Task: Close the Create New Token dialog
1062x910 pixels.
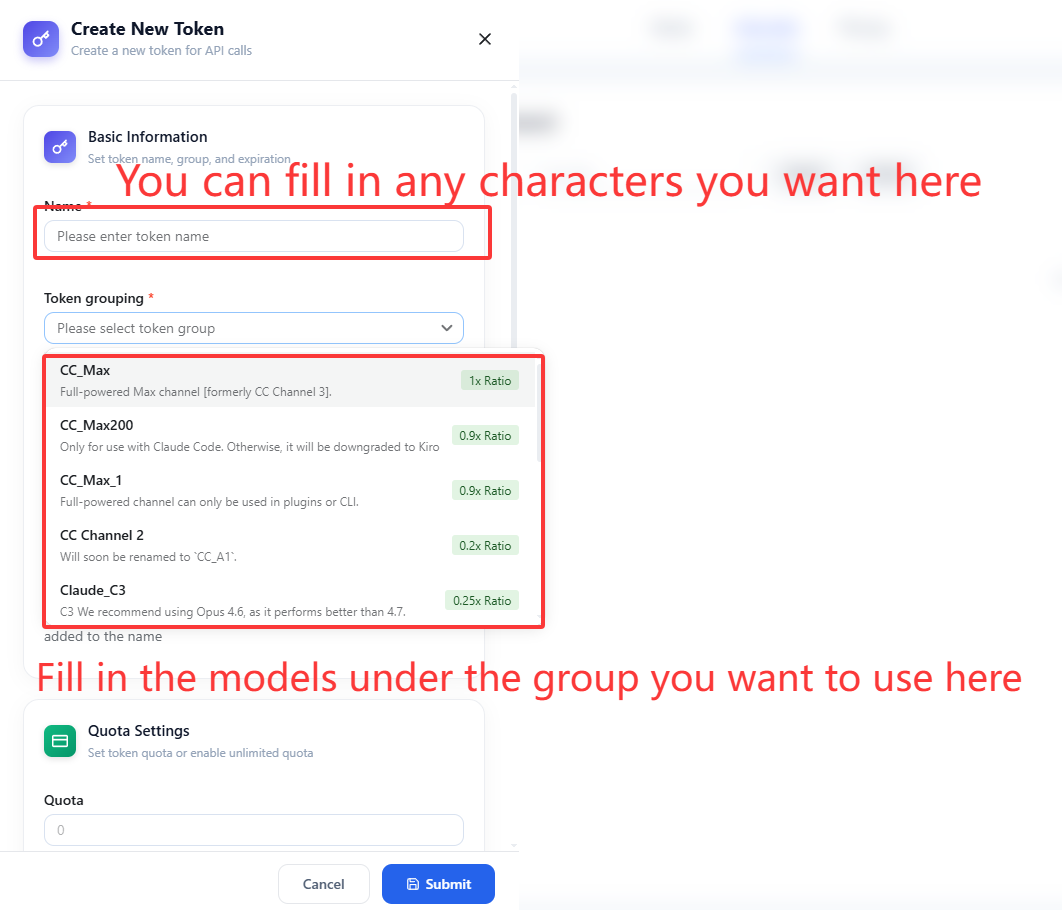Action: (485, 39)
